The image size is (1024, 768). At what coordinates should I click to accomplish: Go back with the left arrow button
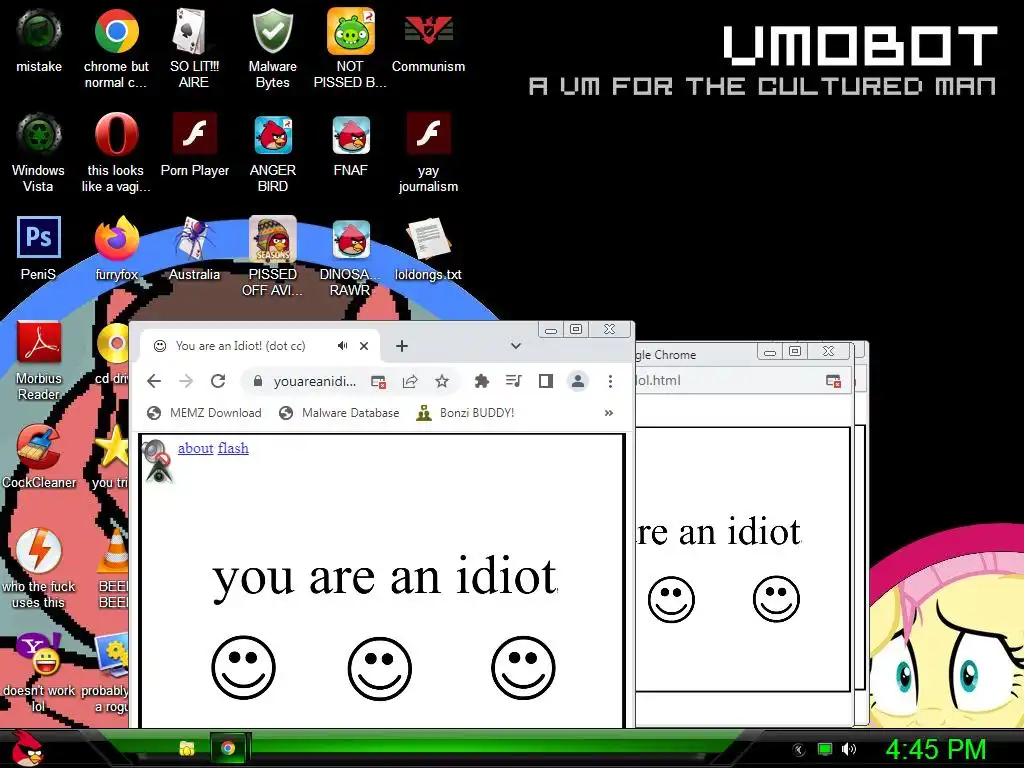point(154,381)
